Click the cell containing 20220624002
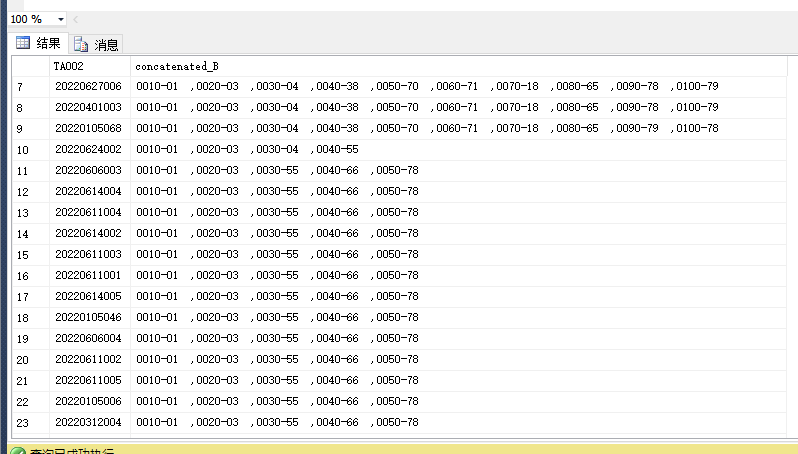Image resolution: width=798 pixels, height=454 pixels. pyautogui.click(x=88, y=149)
